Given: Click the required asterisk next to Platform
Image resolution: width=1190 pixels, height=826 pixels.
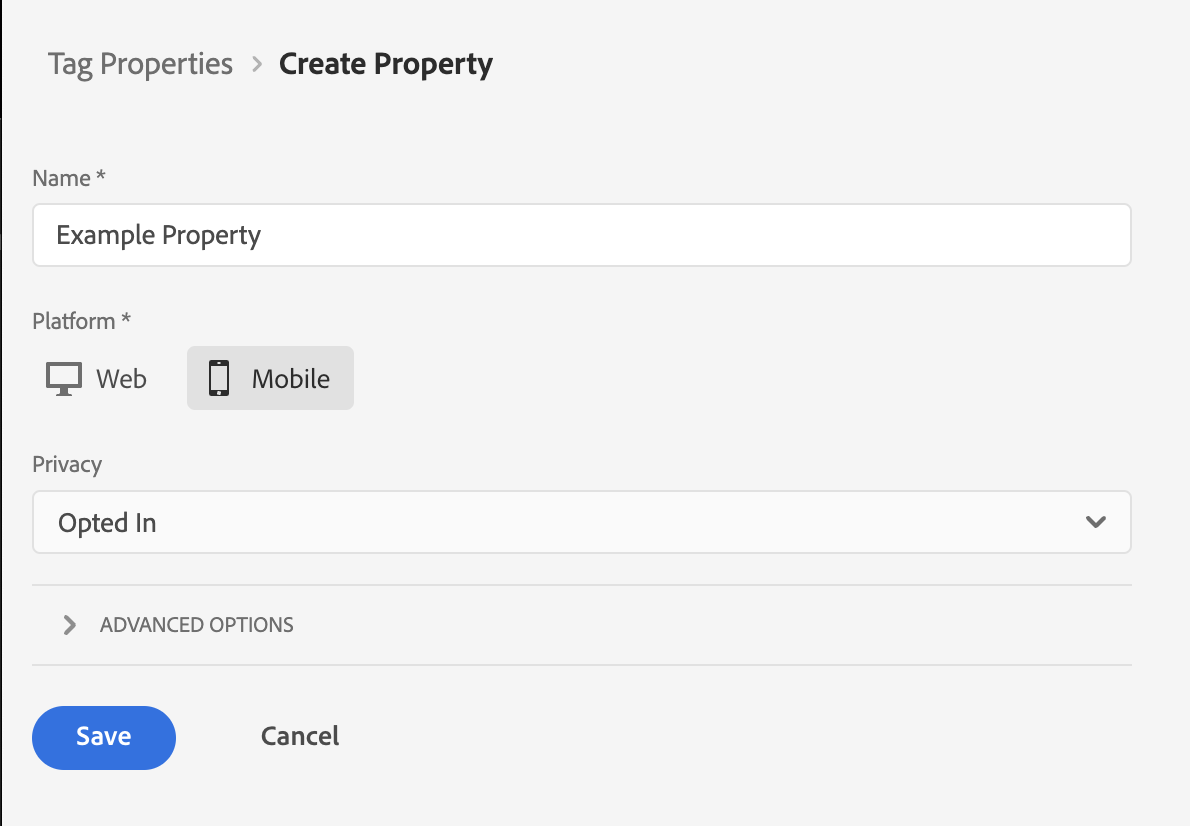Looking at the screenshot, I should pyautogui.click(x=125, y=321).
